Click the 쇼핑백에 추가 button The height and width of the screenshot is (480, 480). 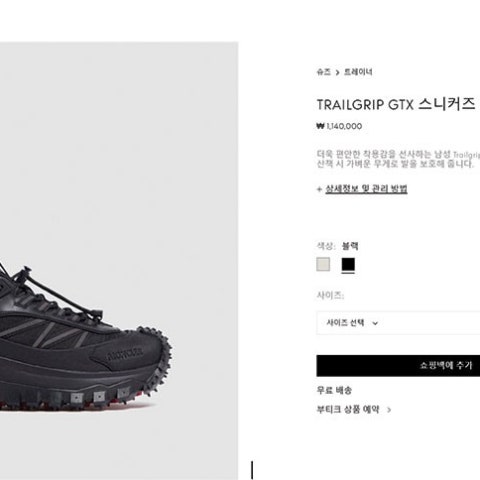pyautogui.click(x=398, y=366)
